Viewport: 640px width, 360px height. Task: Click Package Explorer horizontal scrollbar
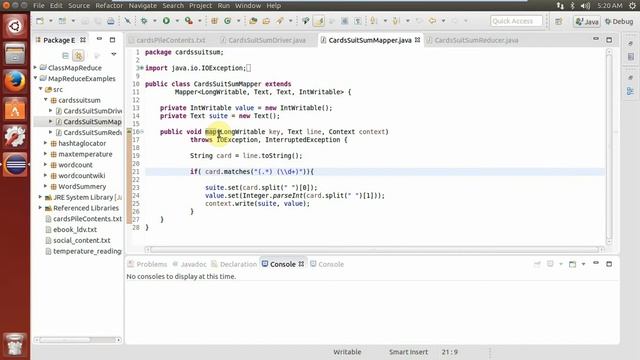[x=78, y=340]
